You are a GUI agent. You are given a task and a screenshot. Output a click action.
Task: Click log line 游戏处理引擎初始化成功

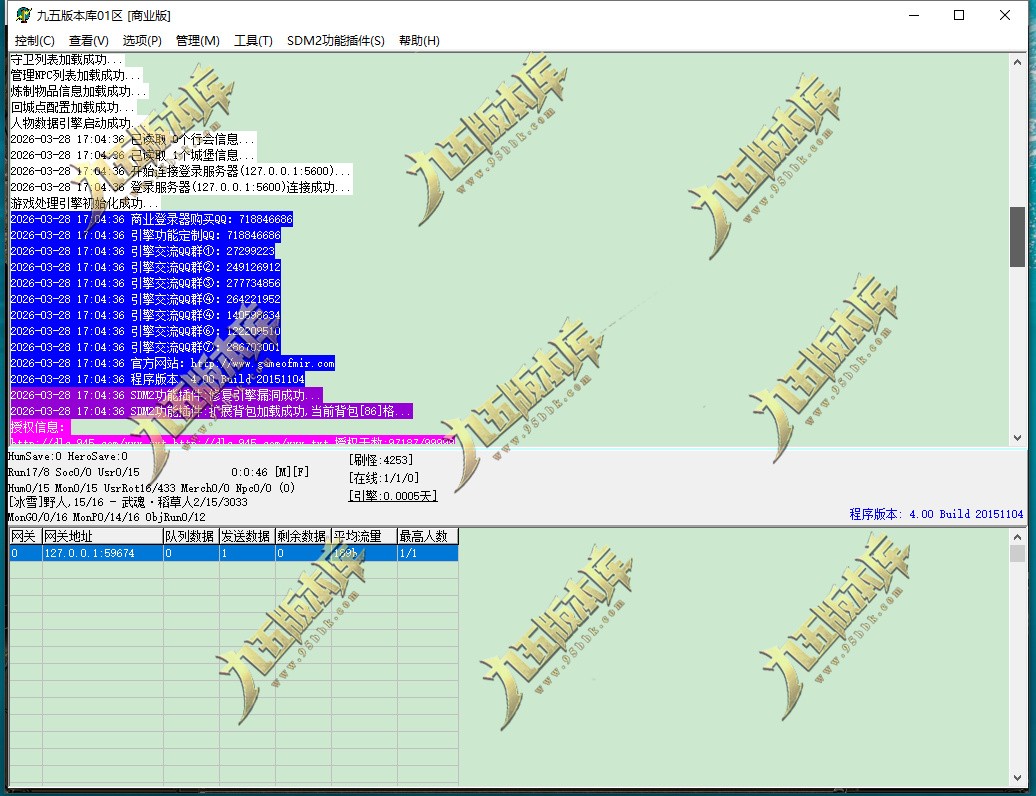[x=85, y=203]
